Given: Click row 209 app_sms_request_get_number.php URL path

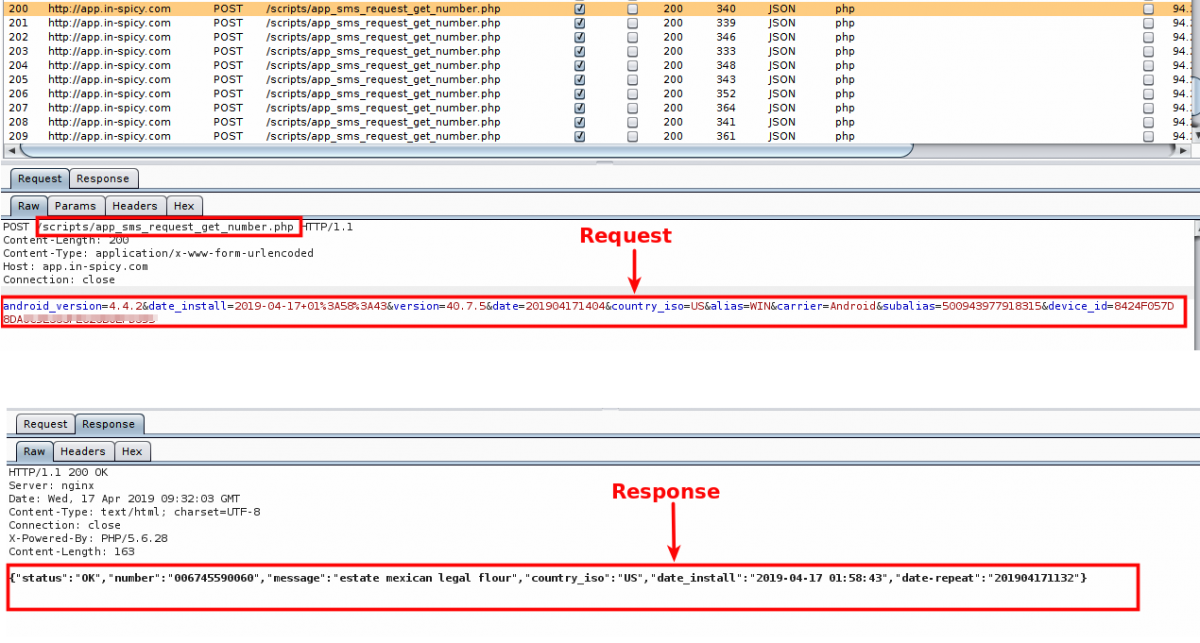Looking at the screenshot, I should click(383, 136).
